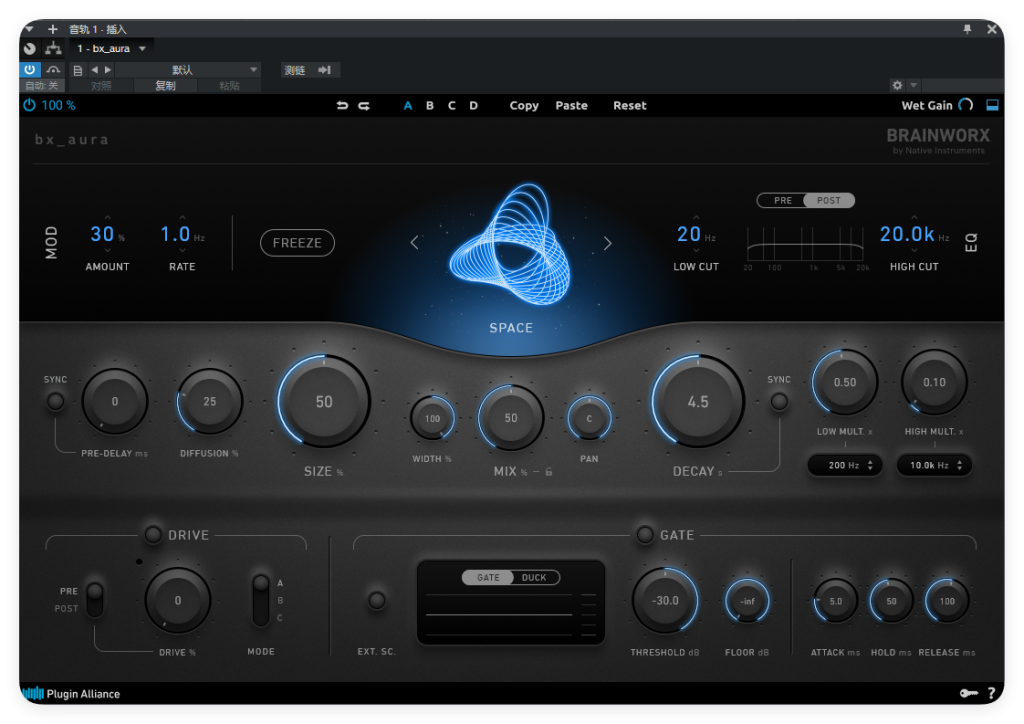Click the routing icon beside 1 - bx_aura
The image size is (1024, 724).
click(53, 48)
